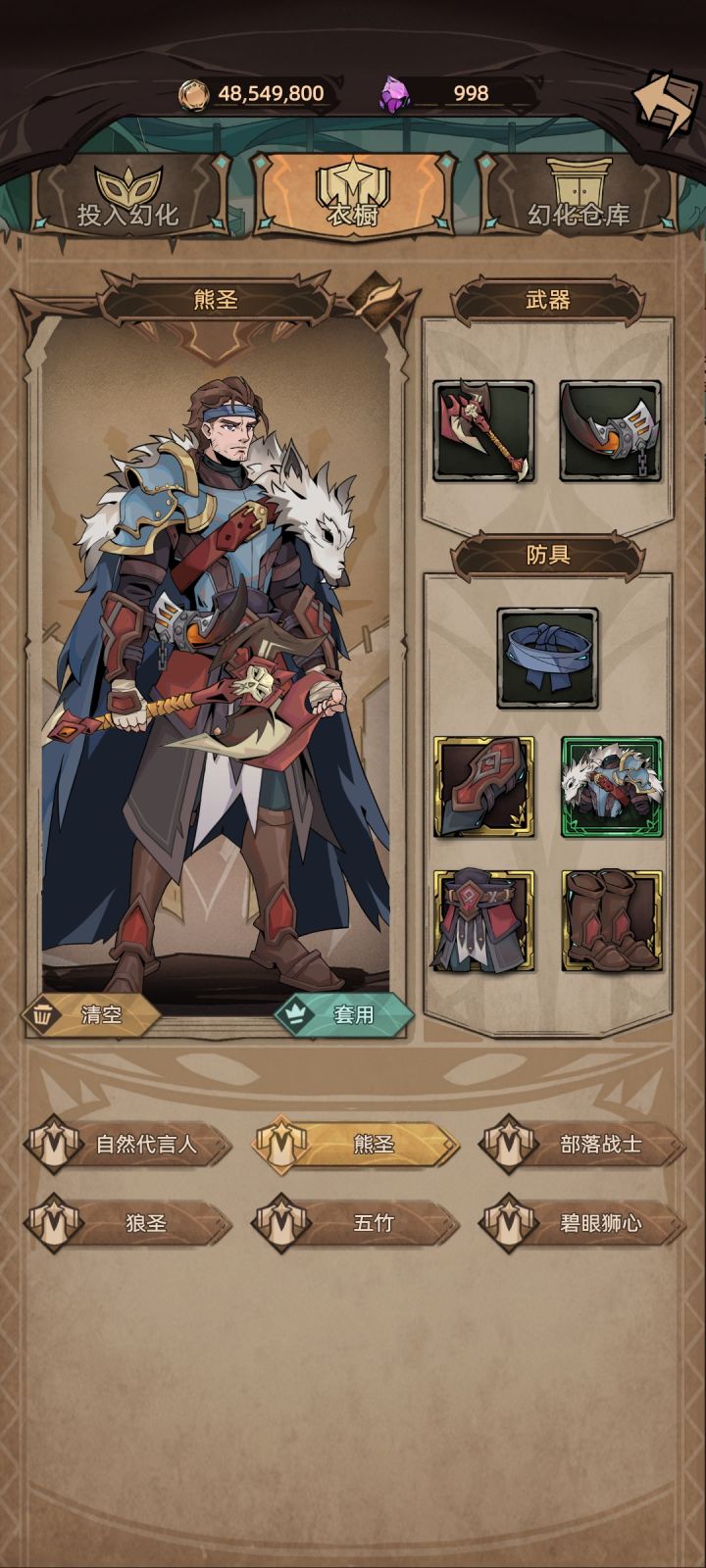
Task: Choose the 五竹 outfit preset
Action: click(x=355, y=1223)
